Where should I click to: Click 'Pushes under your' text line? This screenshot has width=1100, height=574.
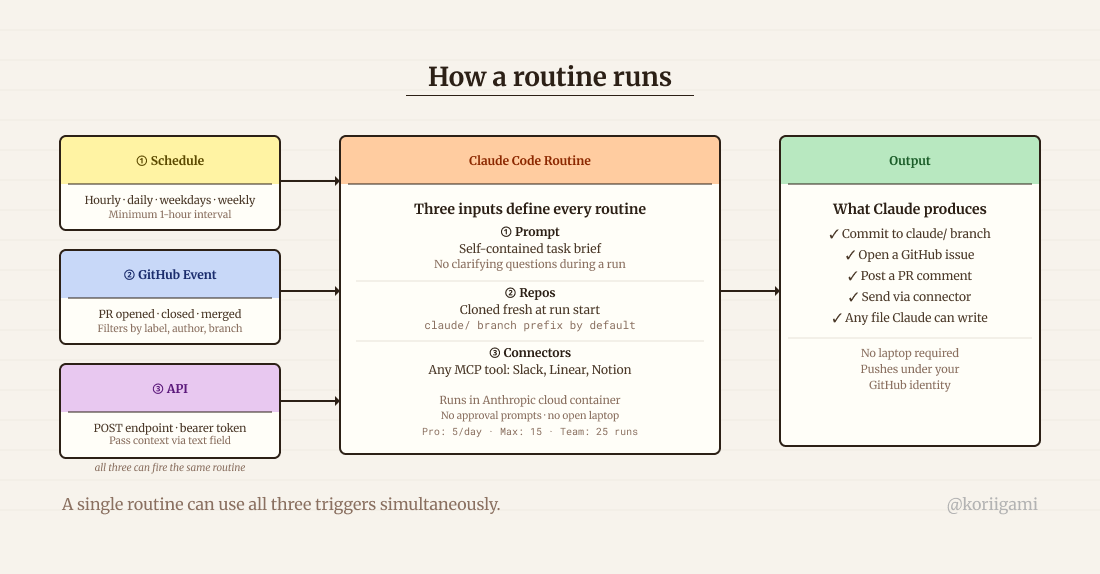tap(910, 369)
